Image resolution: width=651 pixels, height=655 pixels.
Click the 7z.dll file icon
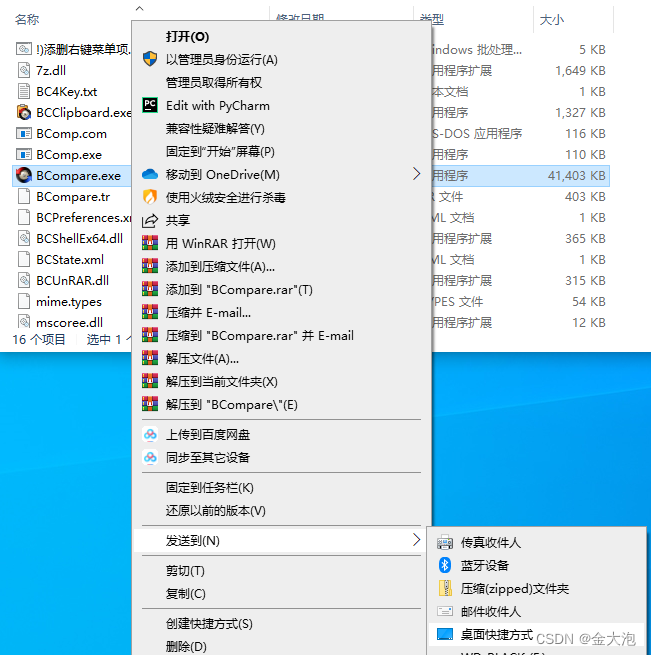(24, 70)
